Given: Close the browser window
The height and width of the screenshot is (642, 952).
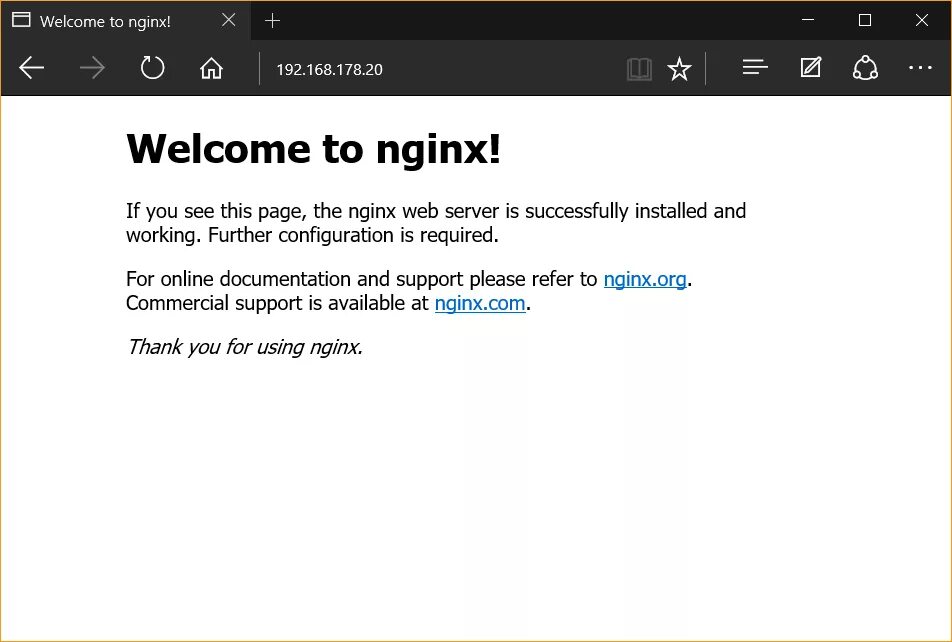Looking at the screenshot, I should click(x=922, y=20).
